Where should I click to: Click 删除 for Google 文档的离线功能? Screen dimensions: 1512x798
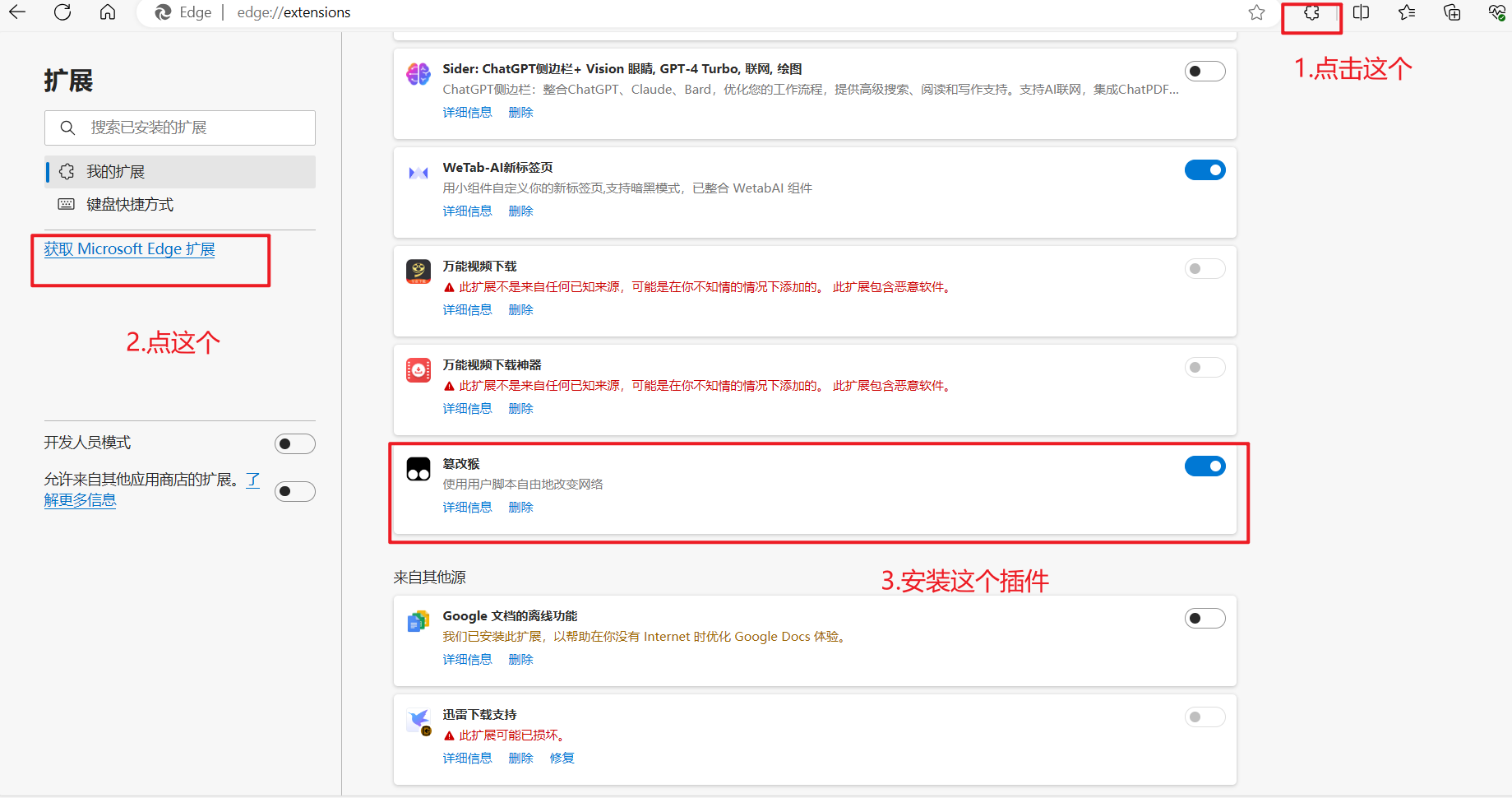(x=520, y=660)
